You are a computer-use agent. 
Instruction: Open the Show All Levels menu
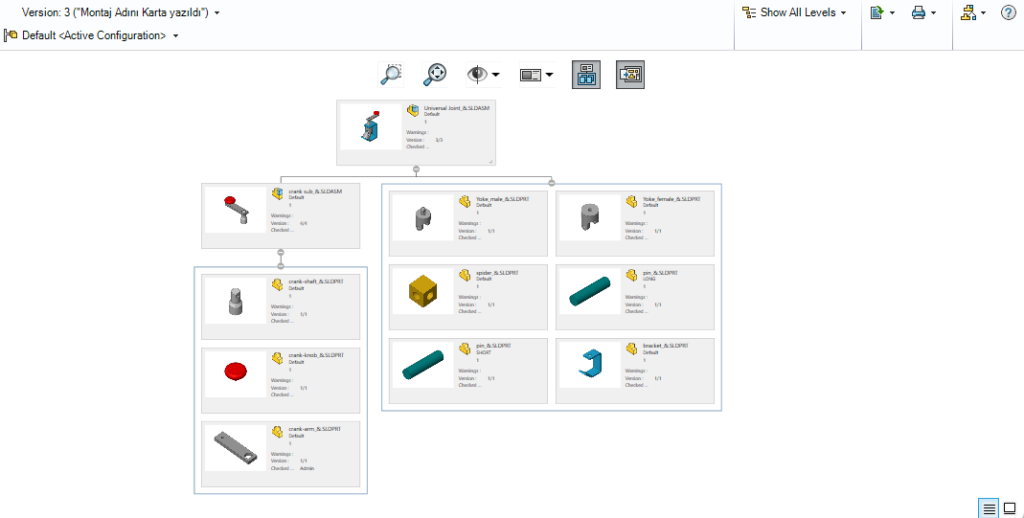tap(795, 13)
